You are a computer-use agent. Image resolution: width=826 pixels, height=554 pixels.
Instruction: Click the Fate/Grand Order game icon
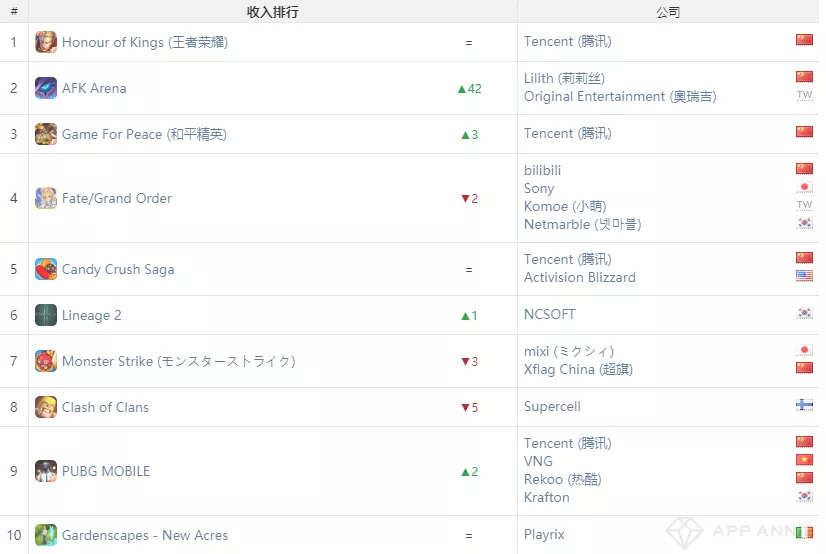click(46, 198)
